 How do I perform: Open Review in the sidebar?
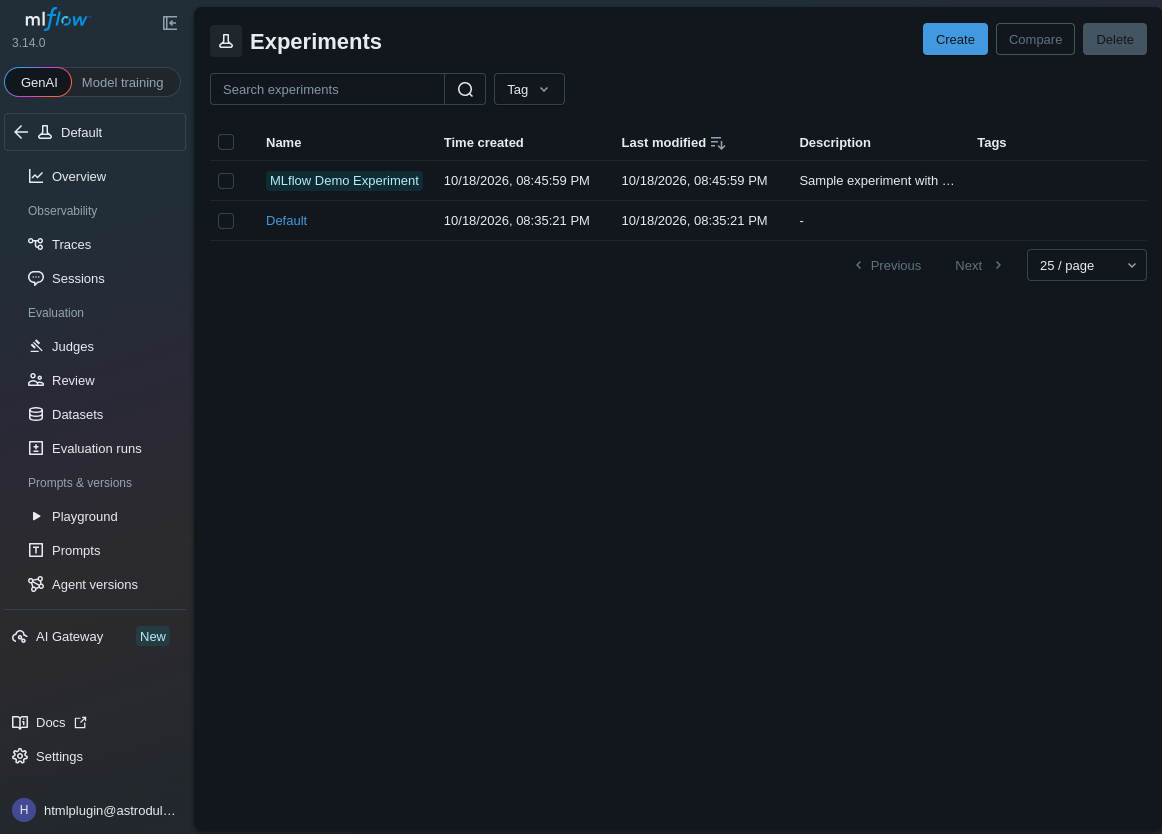[95, 380]
